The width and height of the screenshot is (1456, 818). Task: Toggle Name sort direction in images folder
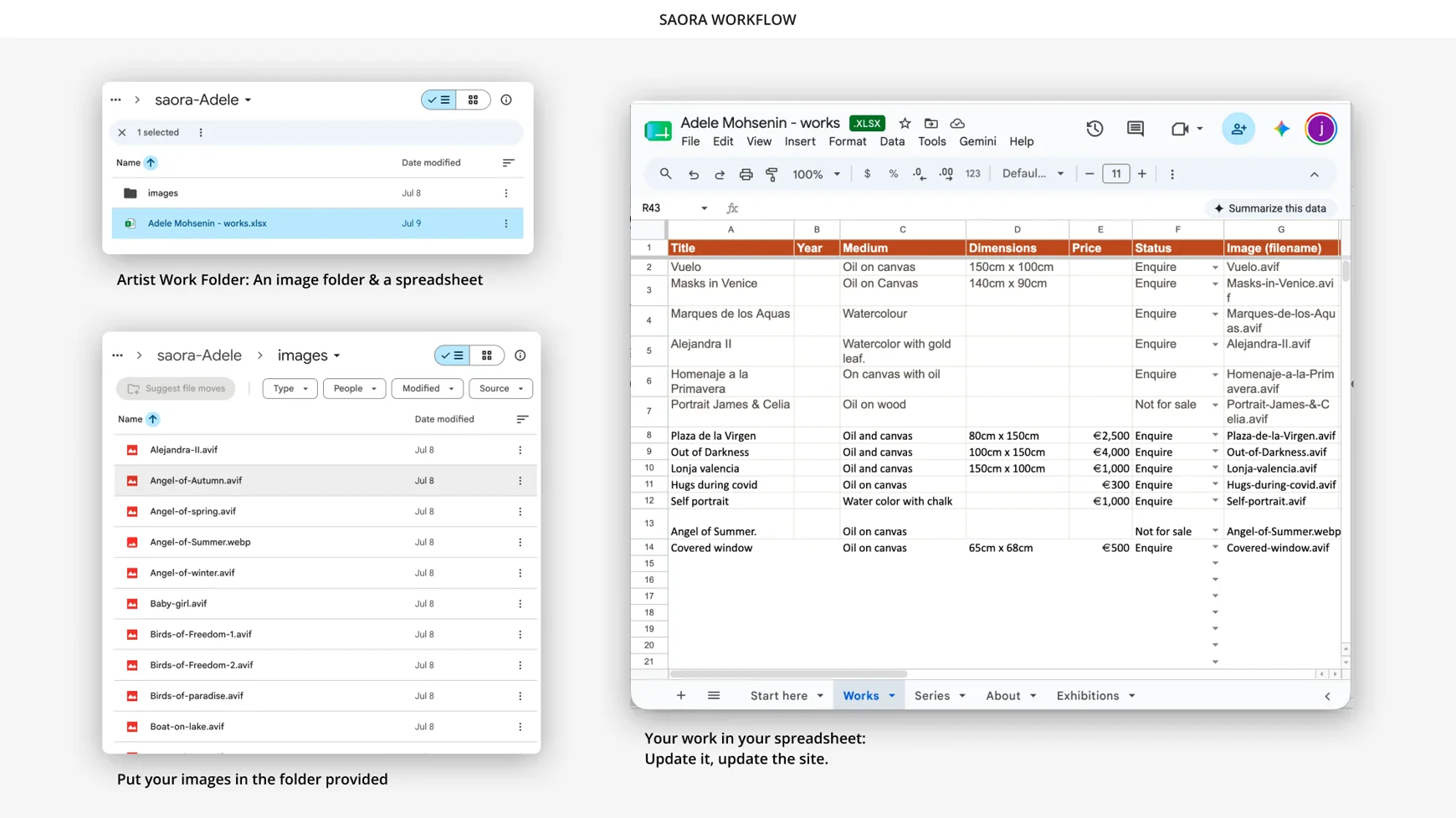point(152,419)
